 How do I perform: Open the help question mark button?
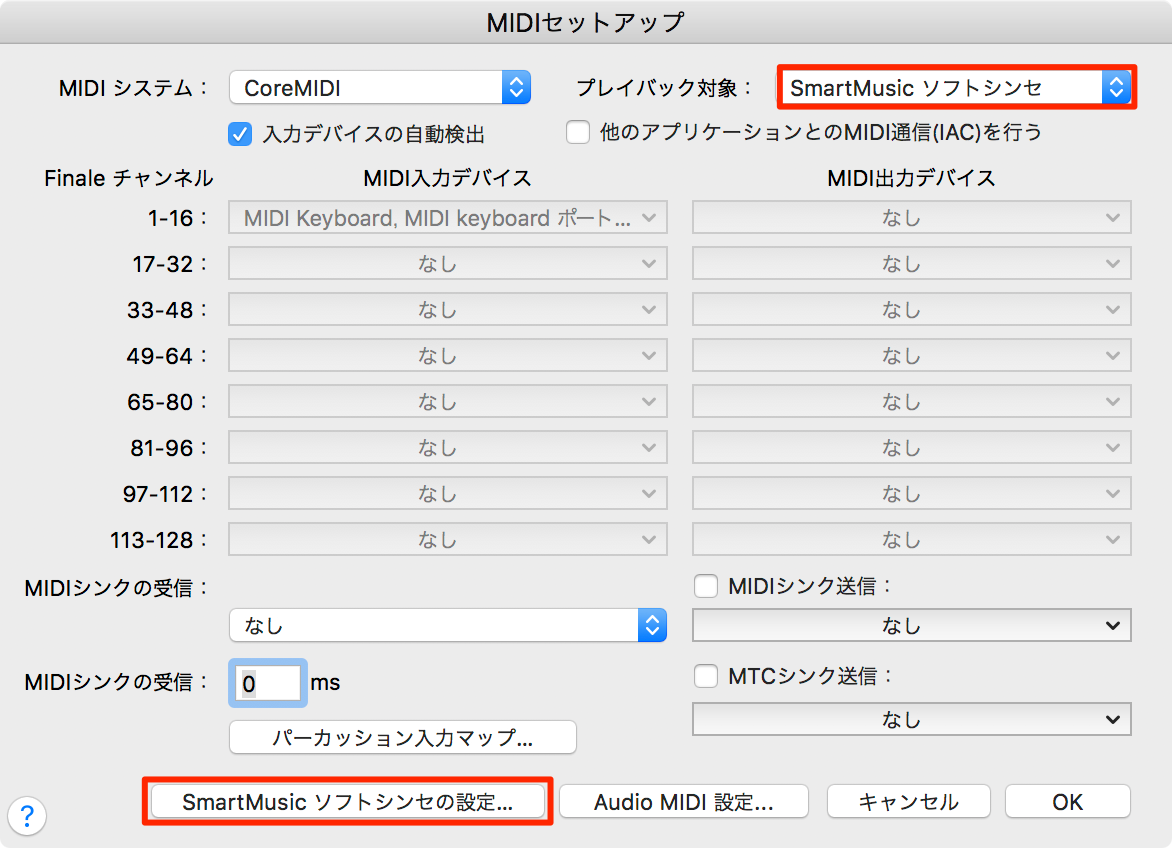27,816
